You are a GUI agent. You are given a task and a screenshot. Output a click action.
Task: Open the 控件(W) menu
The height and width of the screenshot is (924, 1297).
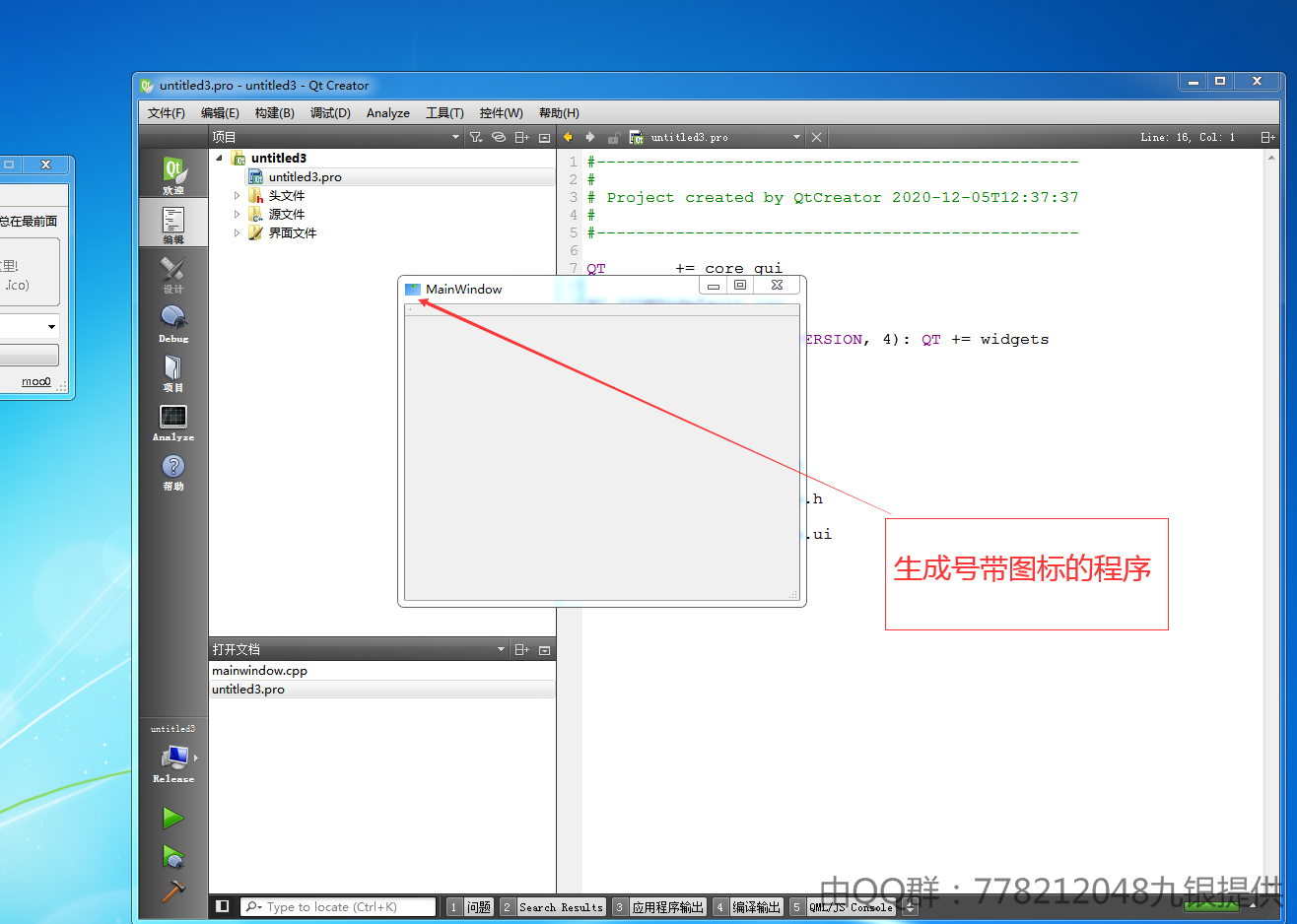(501, 113)
